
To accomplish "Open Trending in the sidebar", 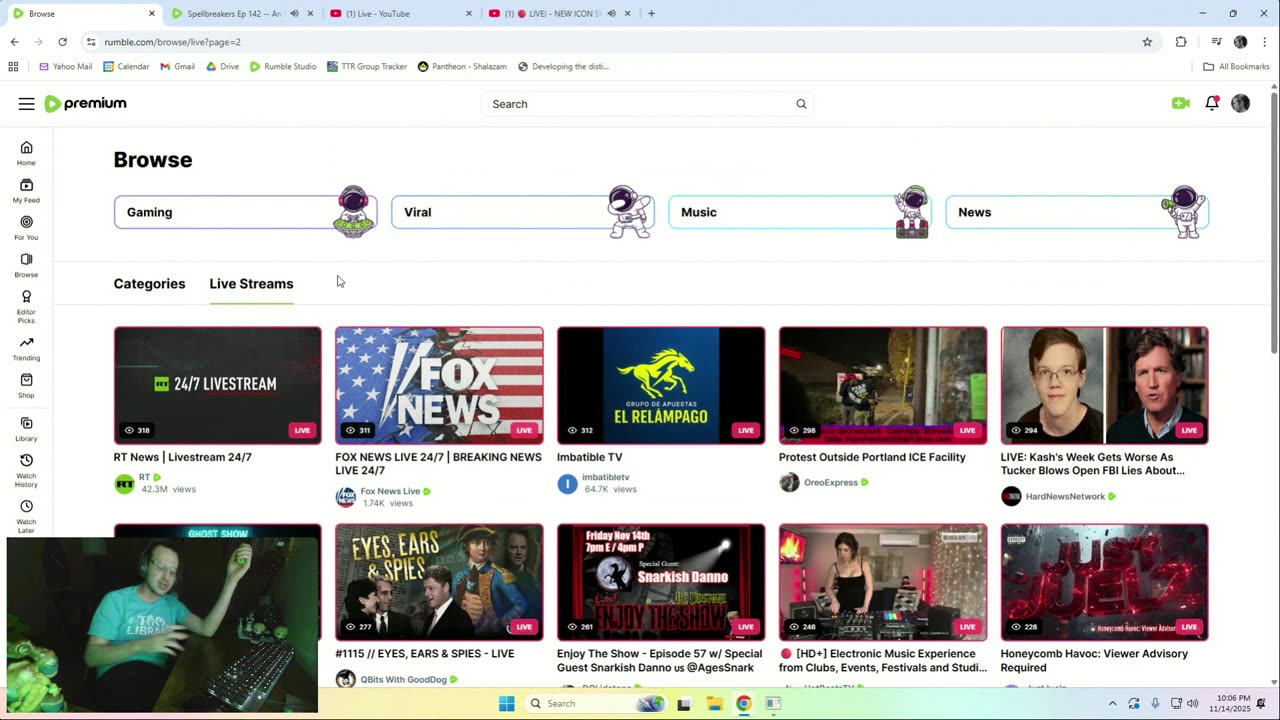I will coord(26,348).
